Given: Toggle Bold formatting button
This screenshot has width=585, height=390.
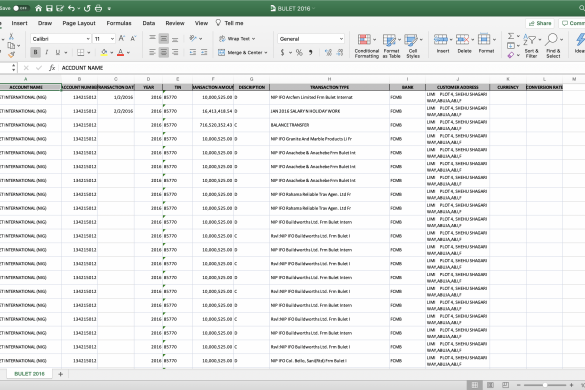Looking at the screenshot, I should [x=35, y=52].
